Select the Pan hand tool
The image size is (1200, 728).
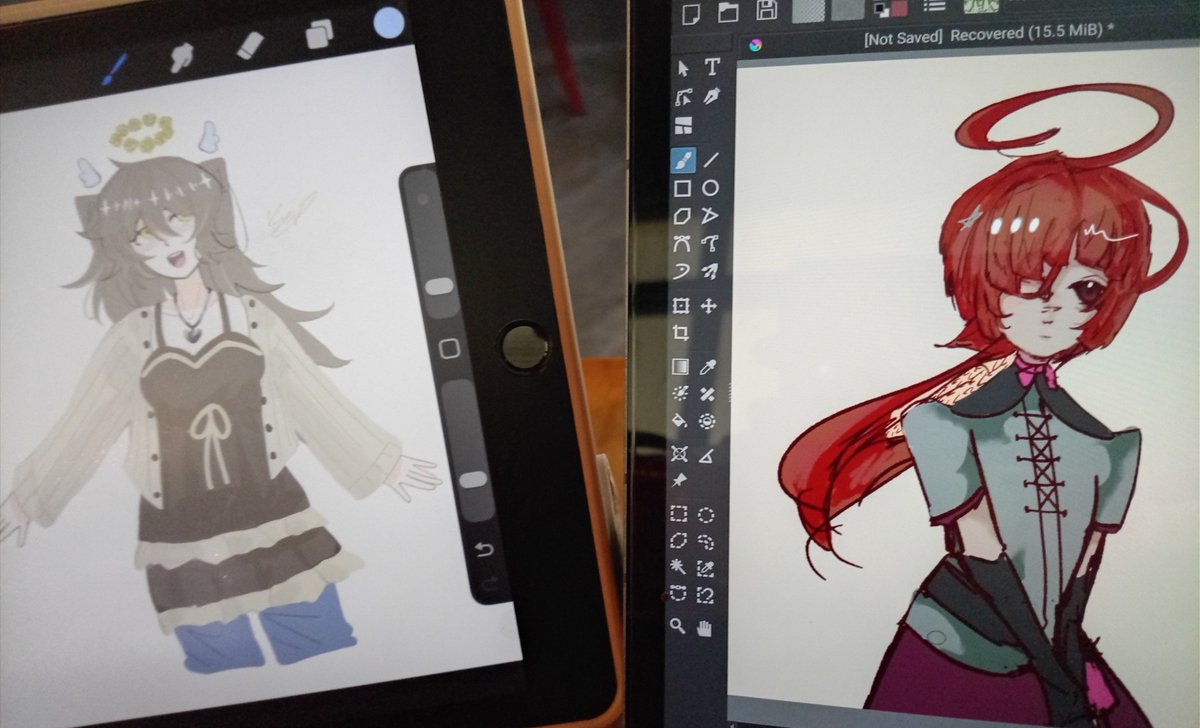(704, 627)
